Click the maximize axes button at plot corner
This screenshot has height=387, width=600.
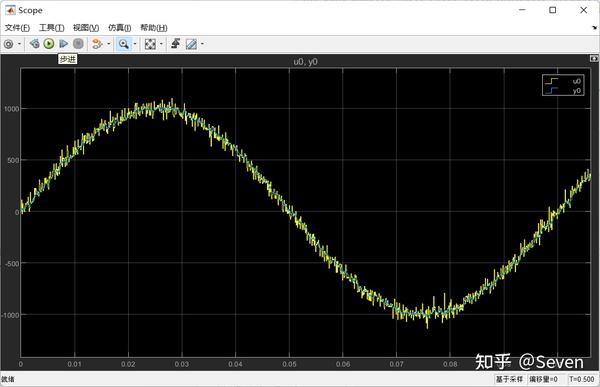[594, 59]
